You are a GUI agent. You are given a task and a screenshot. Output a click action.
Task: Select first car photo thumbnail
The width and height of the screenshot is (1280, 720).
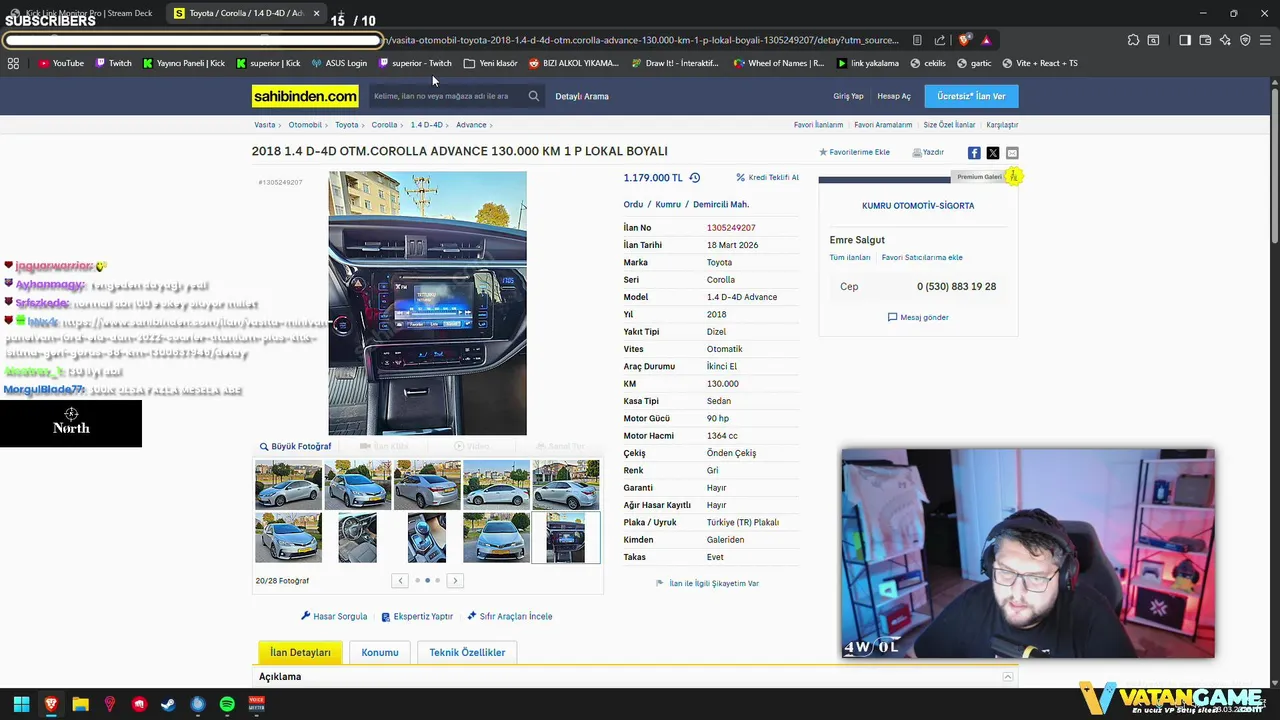click(x=288, y=485)
